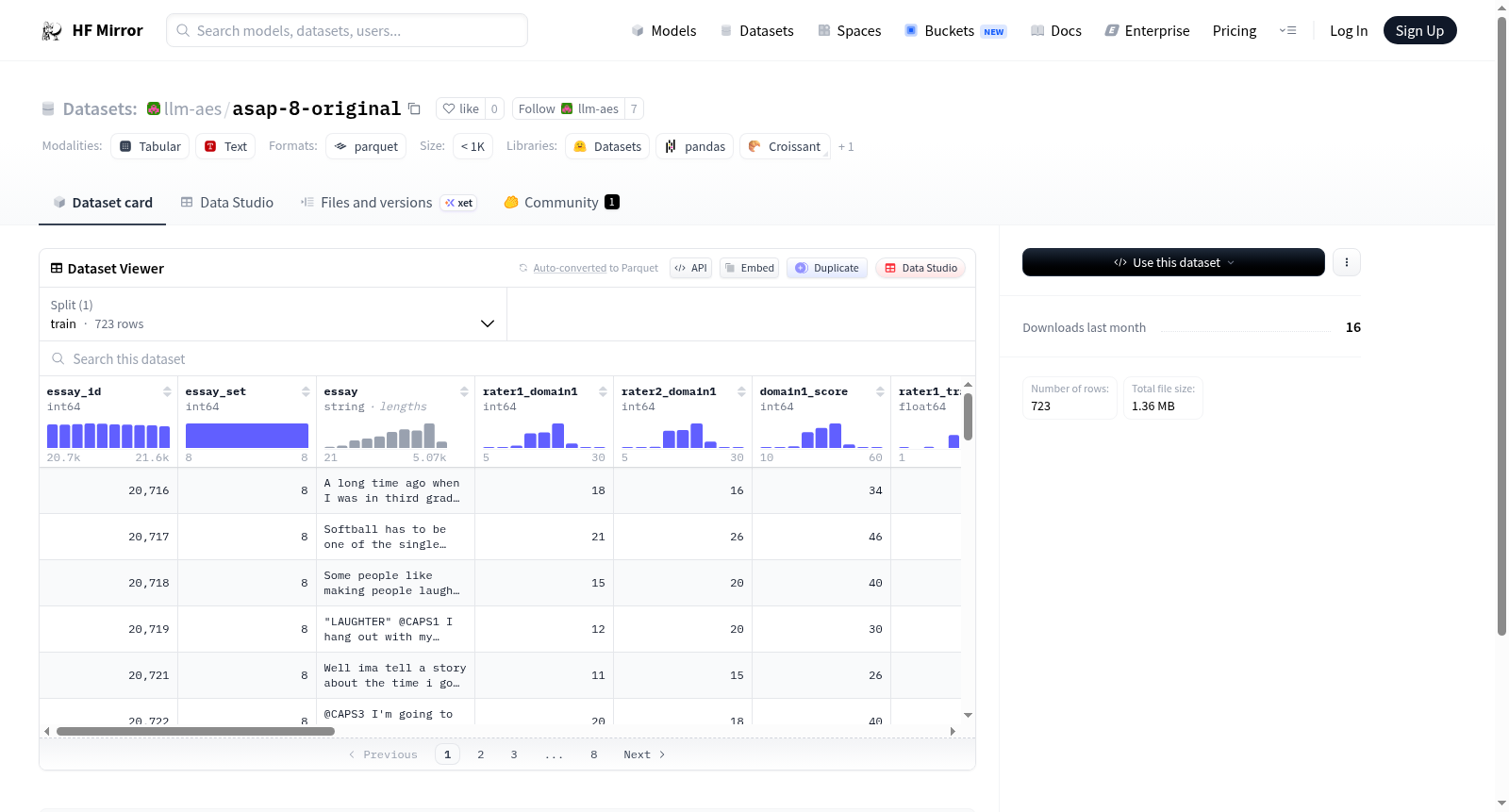Open Use this dataset dropdown

pos(1173,262)
